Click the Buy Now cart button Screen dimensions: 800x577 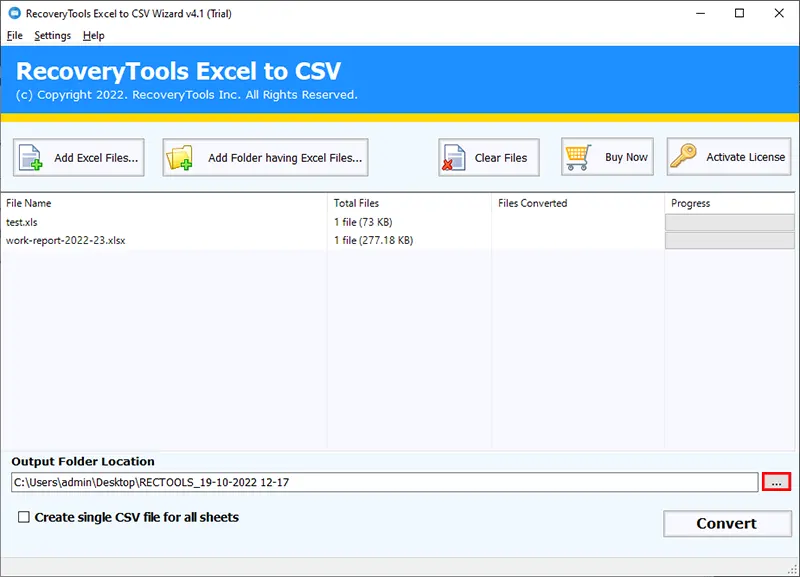[607, 157]
